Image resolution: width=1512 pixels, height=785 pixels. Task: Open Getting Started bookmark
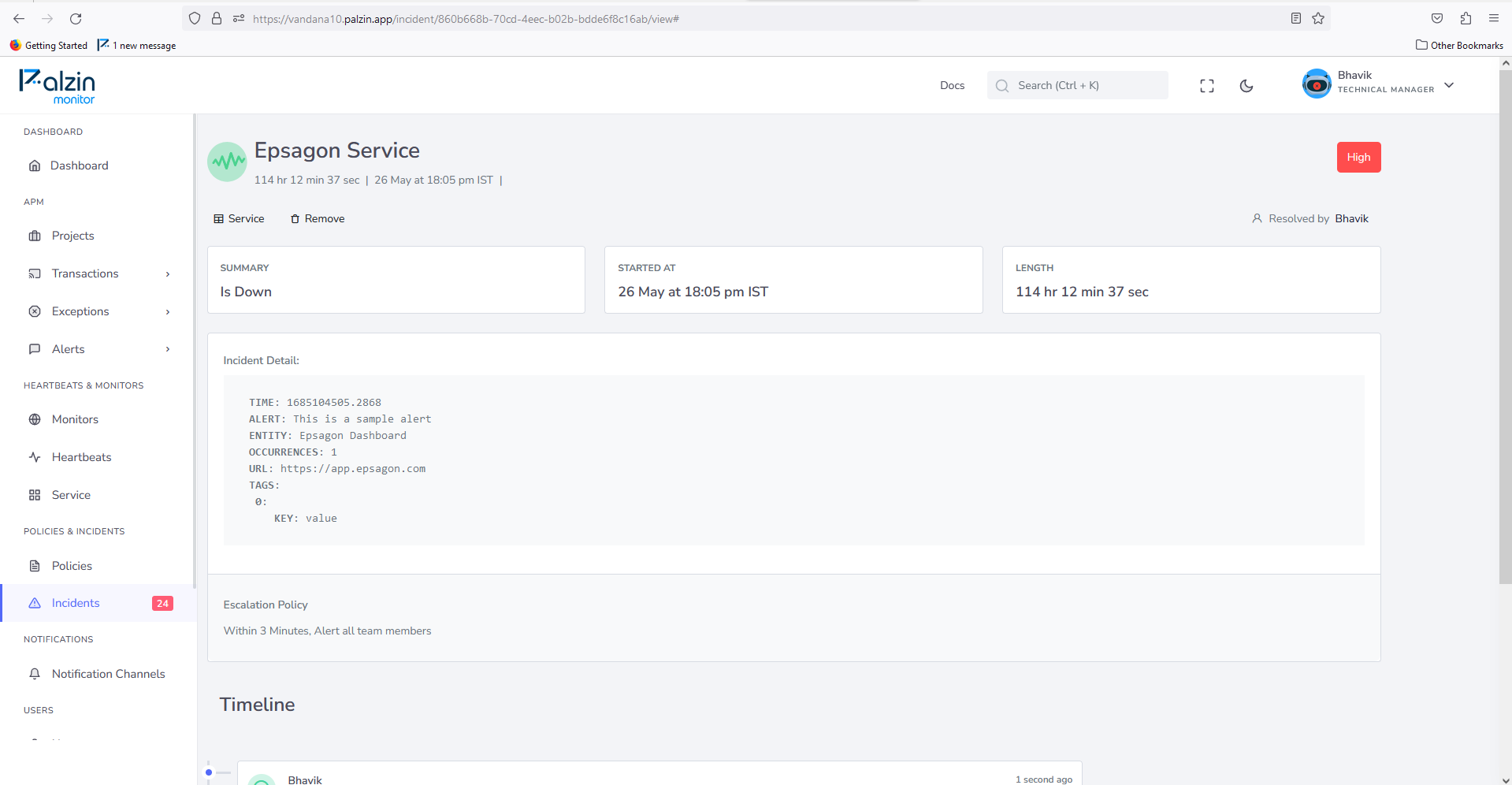(49, 46)
